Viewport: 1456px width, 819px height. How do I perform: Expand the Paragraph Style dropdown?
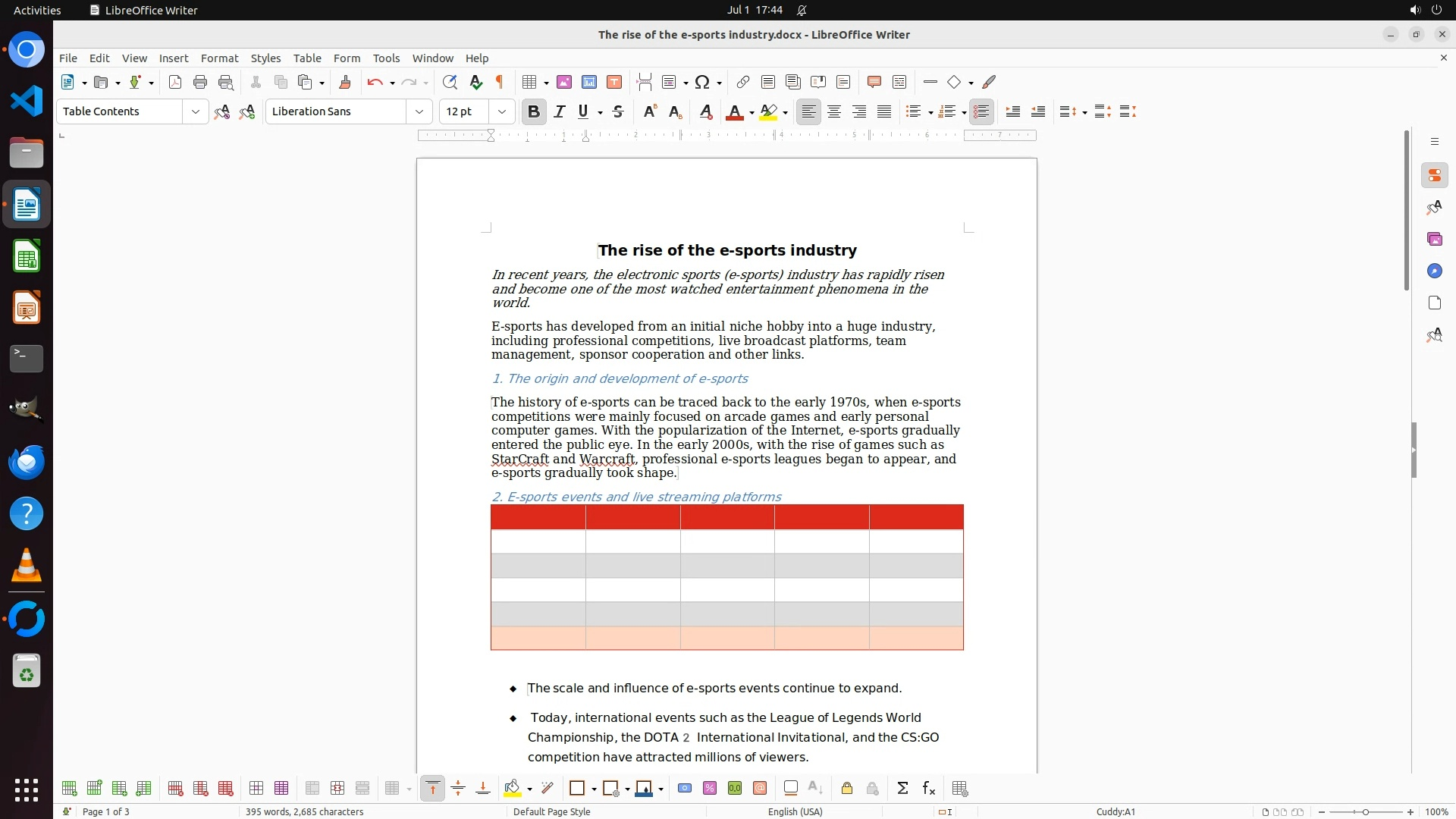pyautogui.click(x=196, y=112)
